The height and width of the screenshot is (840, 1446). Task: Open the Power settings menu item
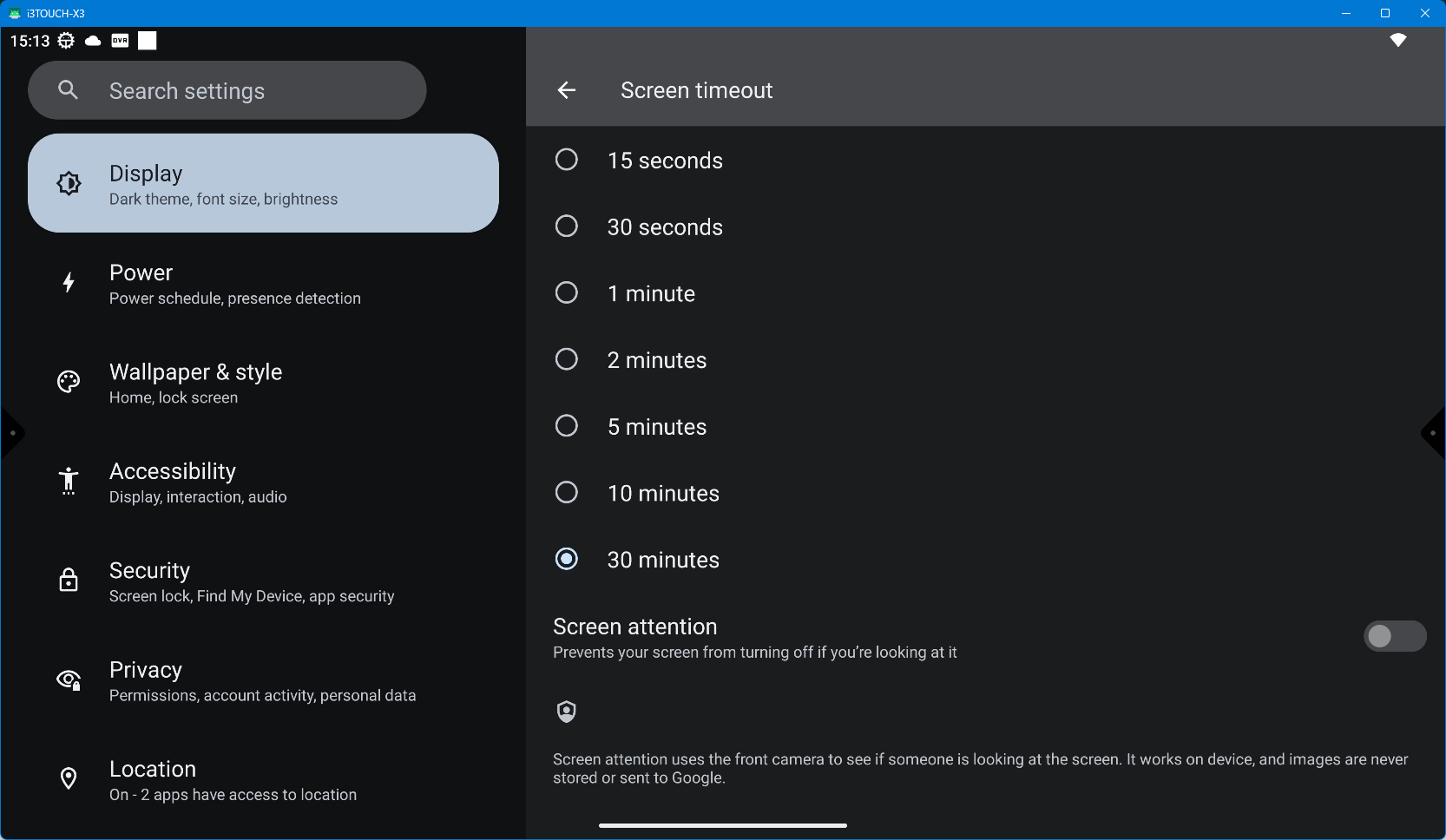pos(234,285)
